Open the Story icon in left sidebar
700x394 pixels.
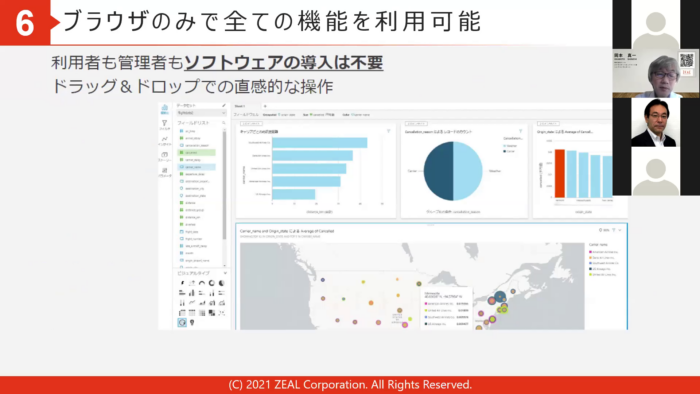point(165,156)
